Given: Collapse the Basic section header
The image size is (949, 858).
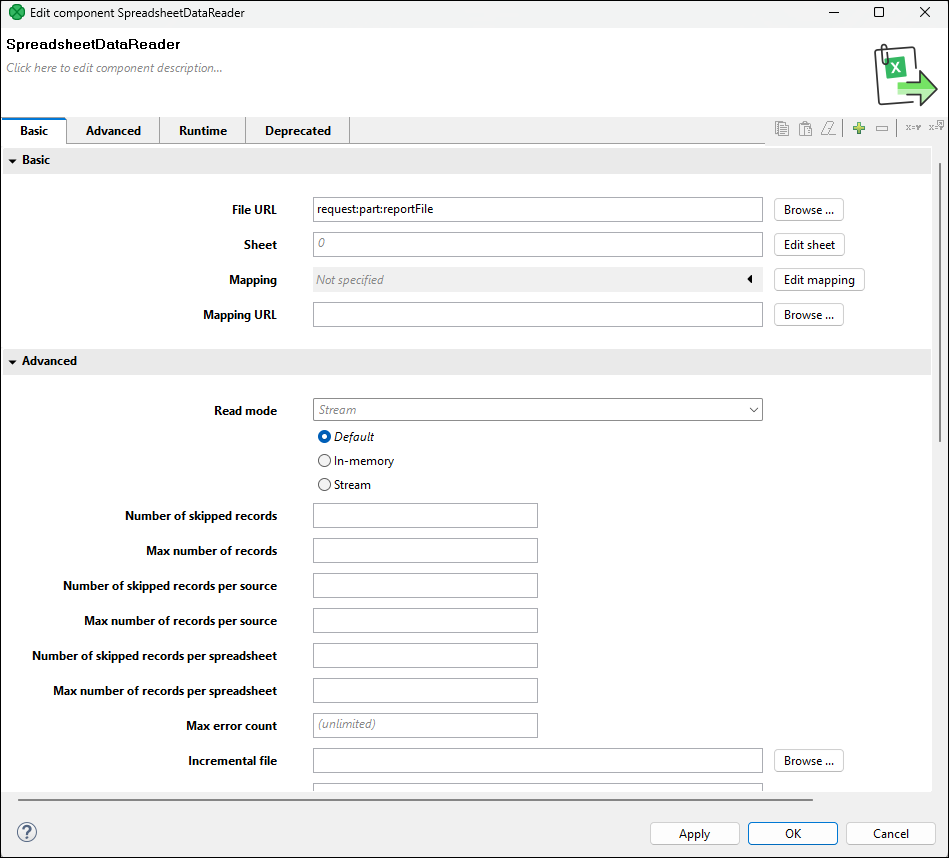Looking at the screenshot, I should [12, 160].
